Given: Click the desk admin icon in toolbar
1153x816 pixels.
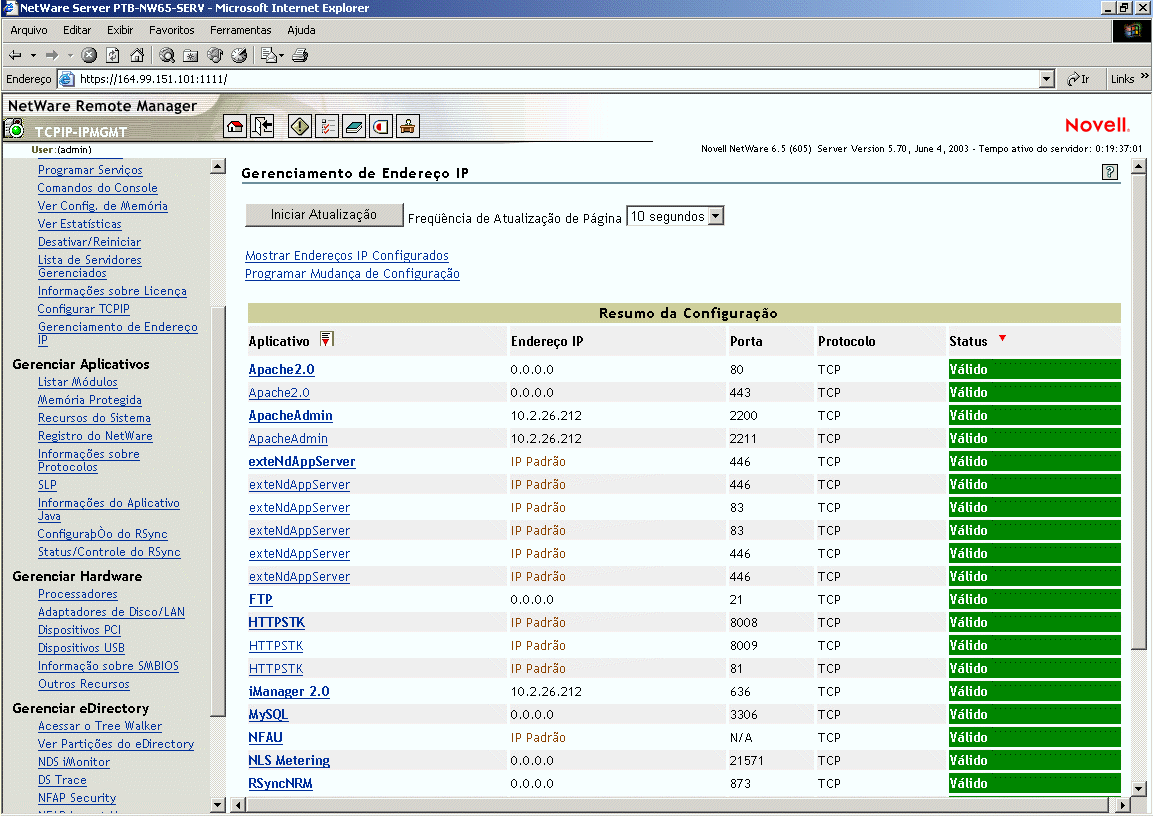Looking at the screenshot, I should pos(408,126).
